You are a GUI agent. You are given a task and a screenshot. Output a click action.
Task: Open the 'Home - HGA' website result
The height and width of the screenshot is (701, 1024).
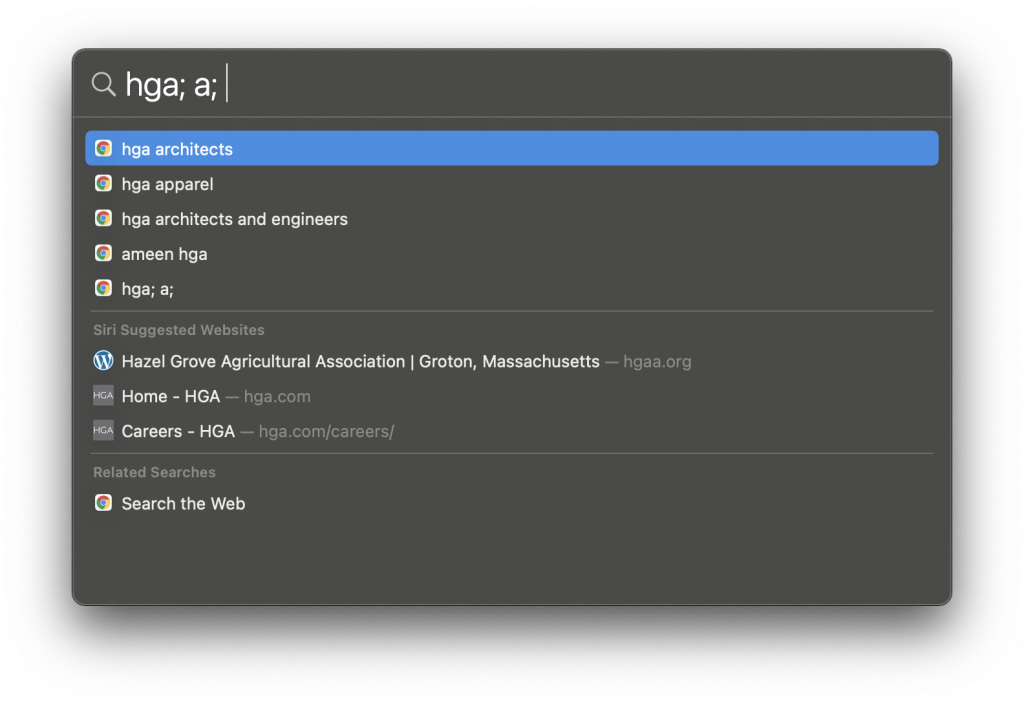click(512, 396)
